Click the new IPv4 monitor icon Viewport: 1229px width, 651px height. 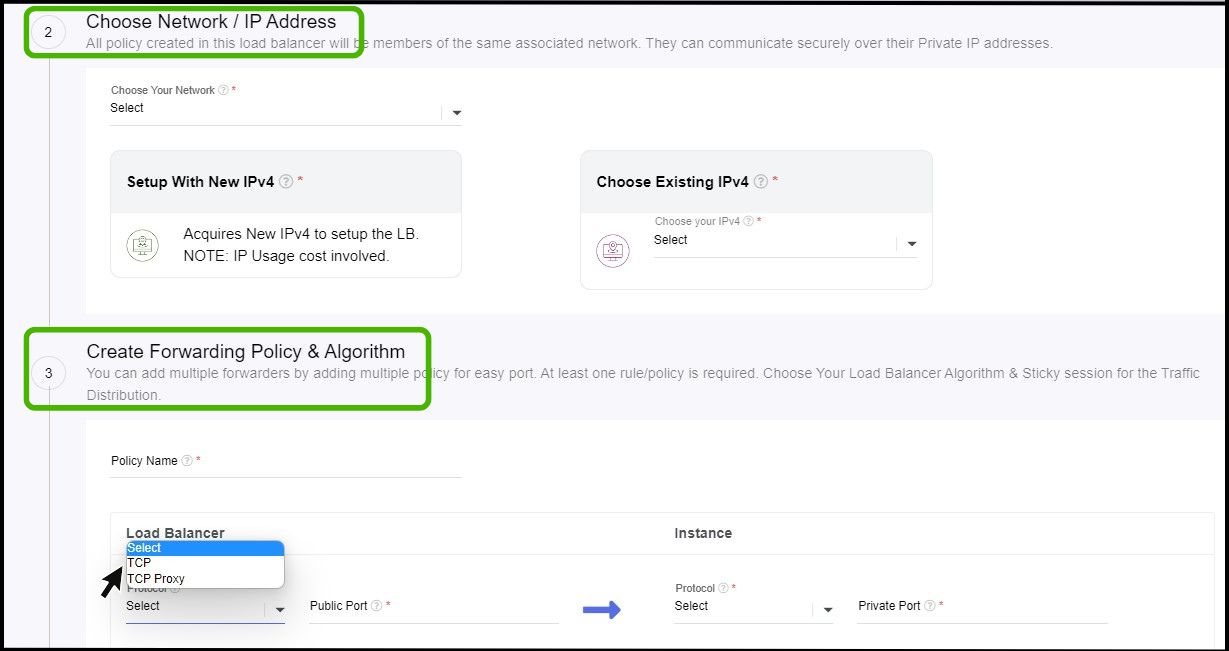(x=142, y=246)
